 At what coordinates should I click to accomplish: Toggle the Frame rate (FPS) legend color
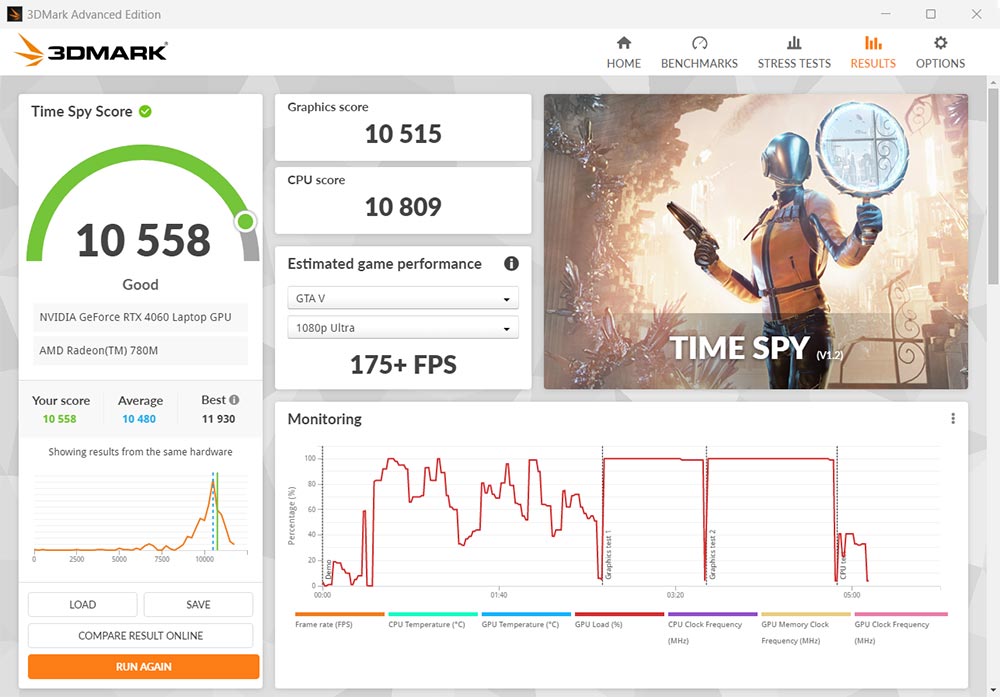[339, 614]
